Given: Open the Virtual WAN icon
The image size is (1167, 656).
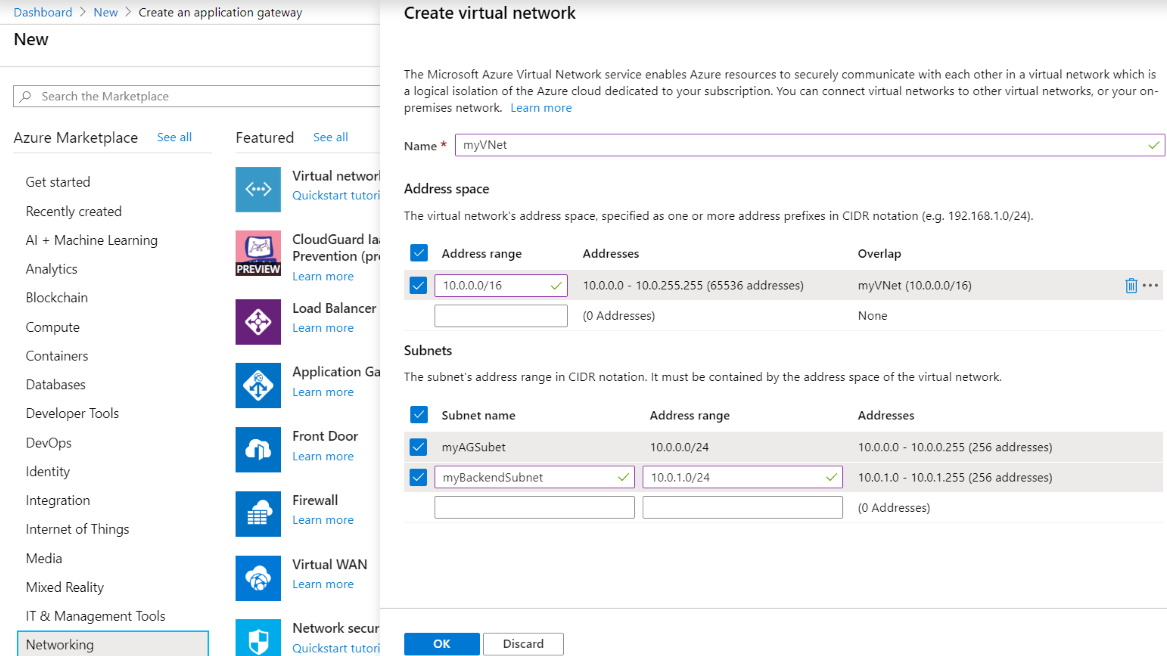Looking at the screenshot, I should coord(258,577).
